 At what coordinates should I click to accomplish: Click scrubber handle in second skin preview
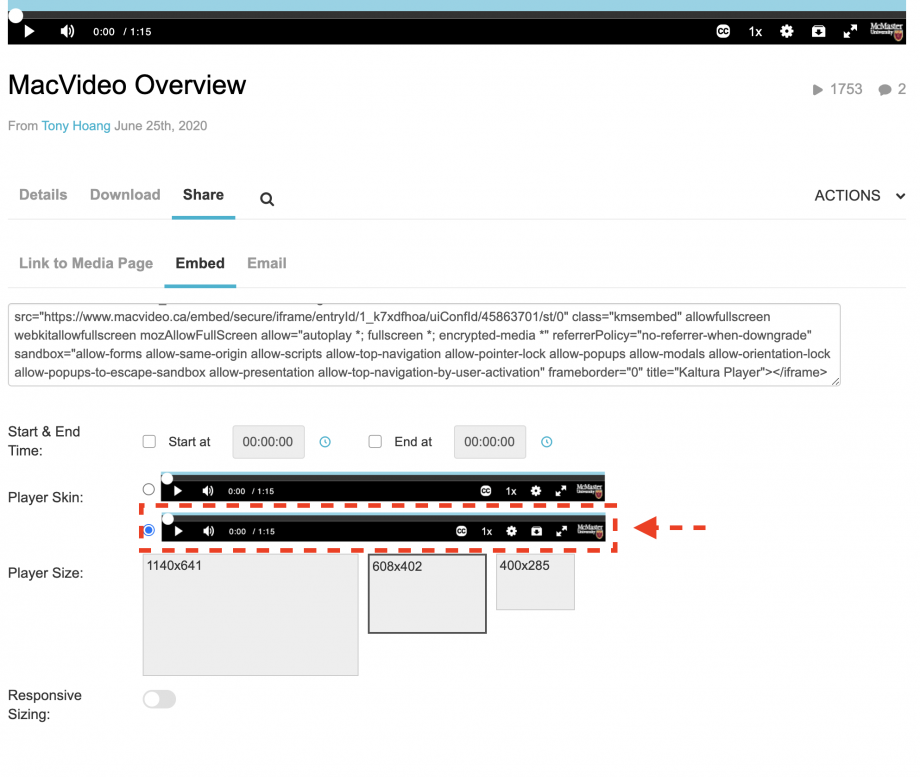[x=168, y=519]
